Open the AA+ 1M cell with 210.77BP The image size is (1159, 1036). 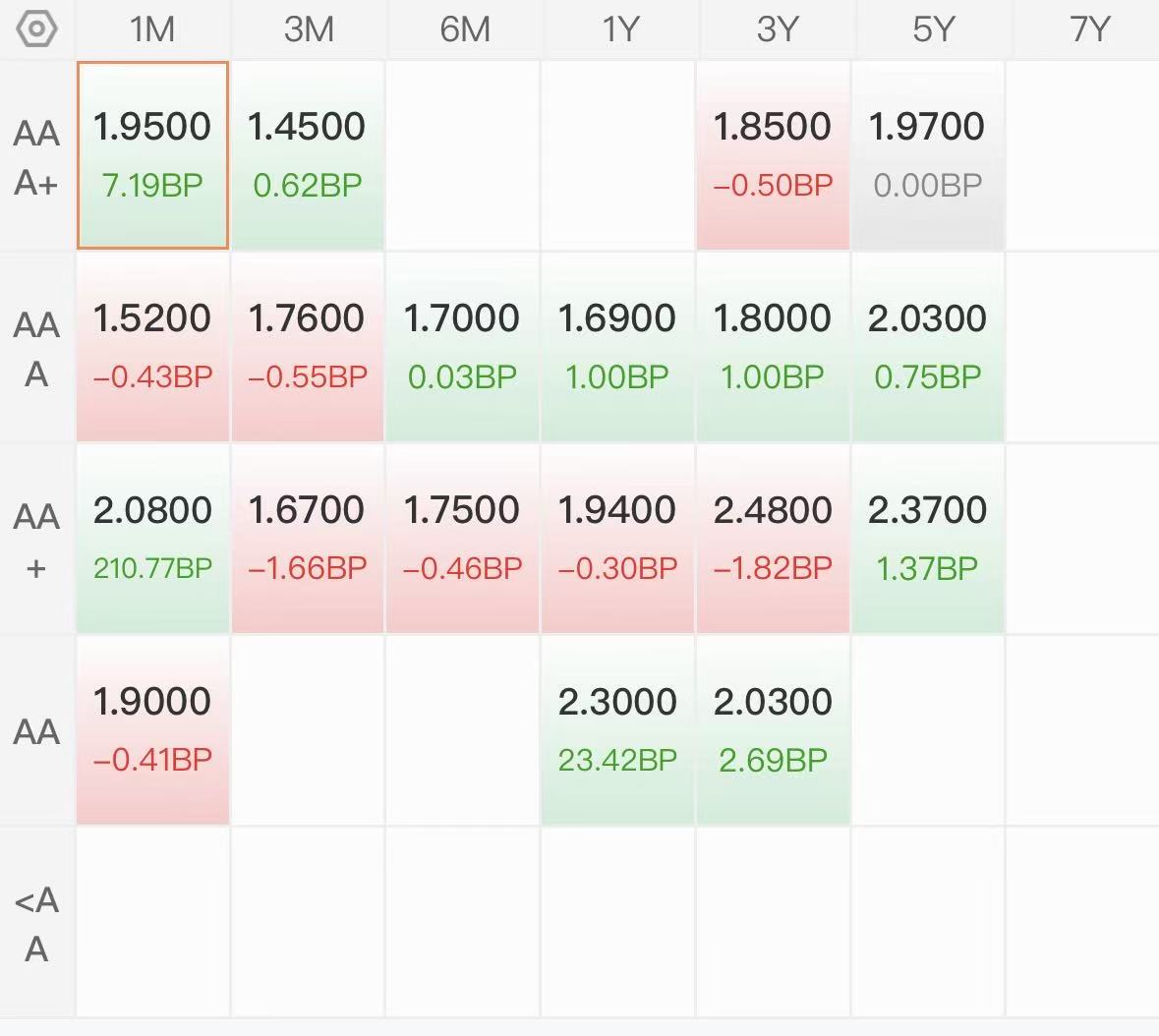point(152,539)
